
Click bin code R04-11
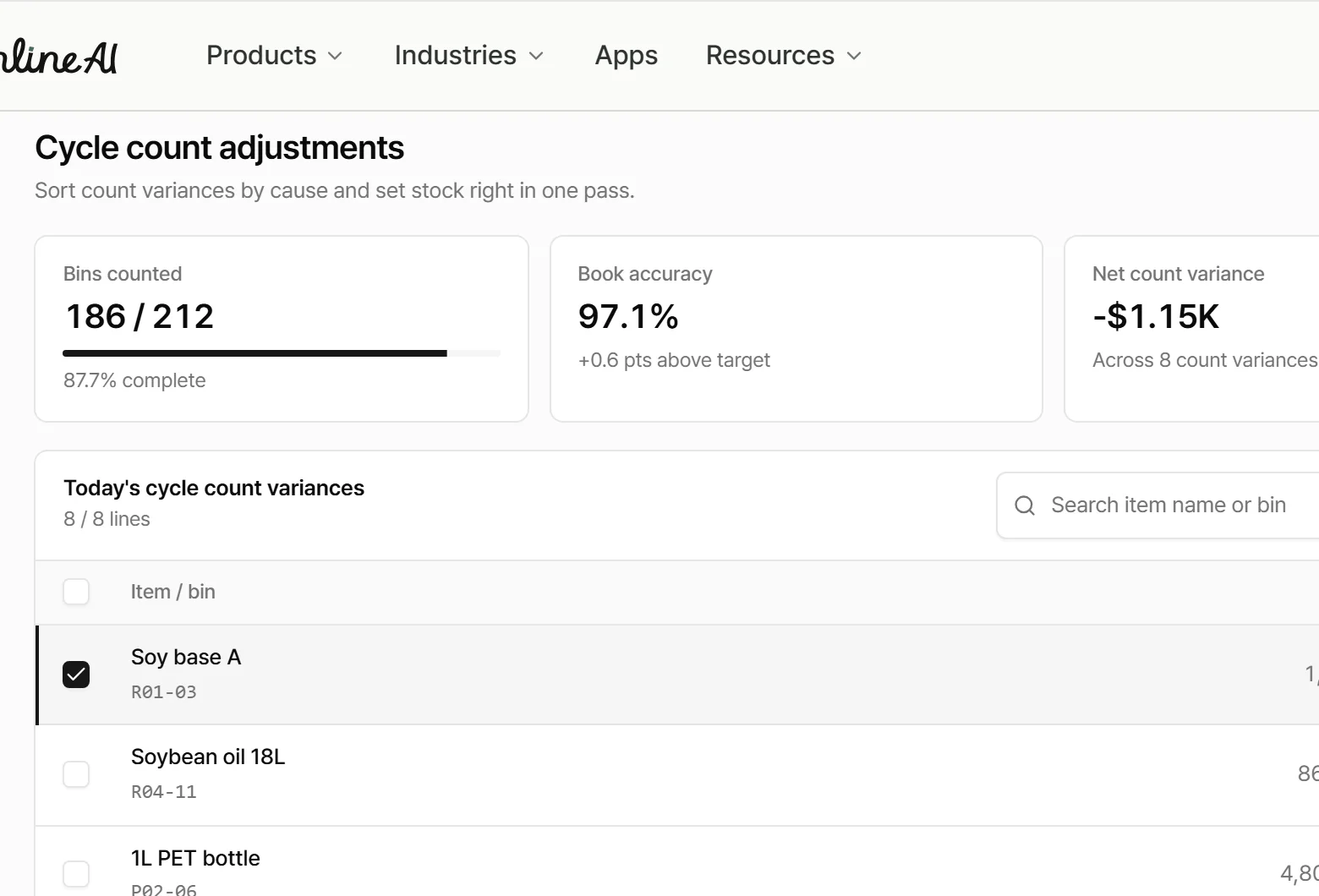click(164, 792)
